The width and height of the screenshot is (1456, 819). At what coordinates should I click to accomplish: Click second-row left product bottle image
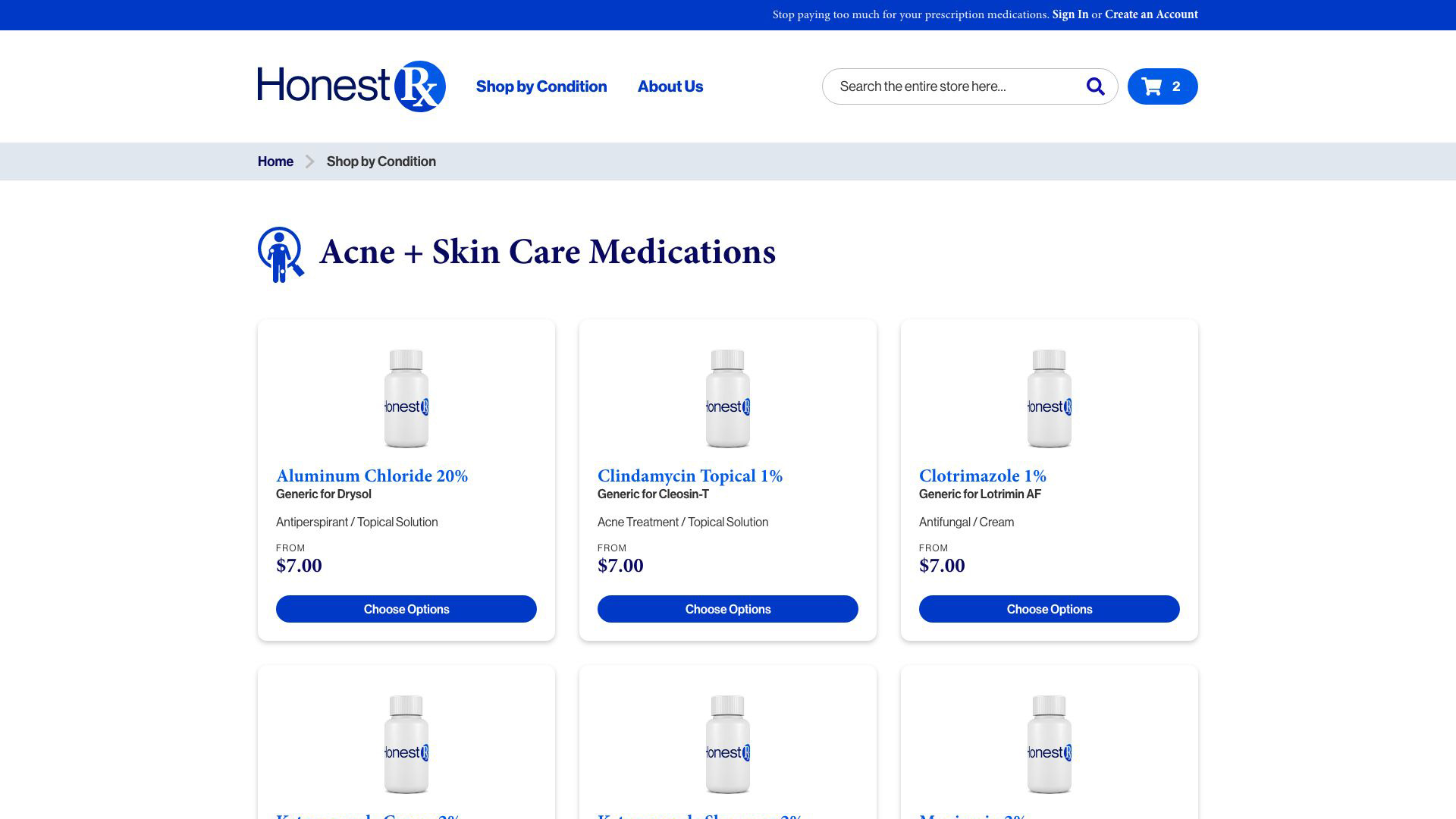(406, 745)
